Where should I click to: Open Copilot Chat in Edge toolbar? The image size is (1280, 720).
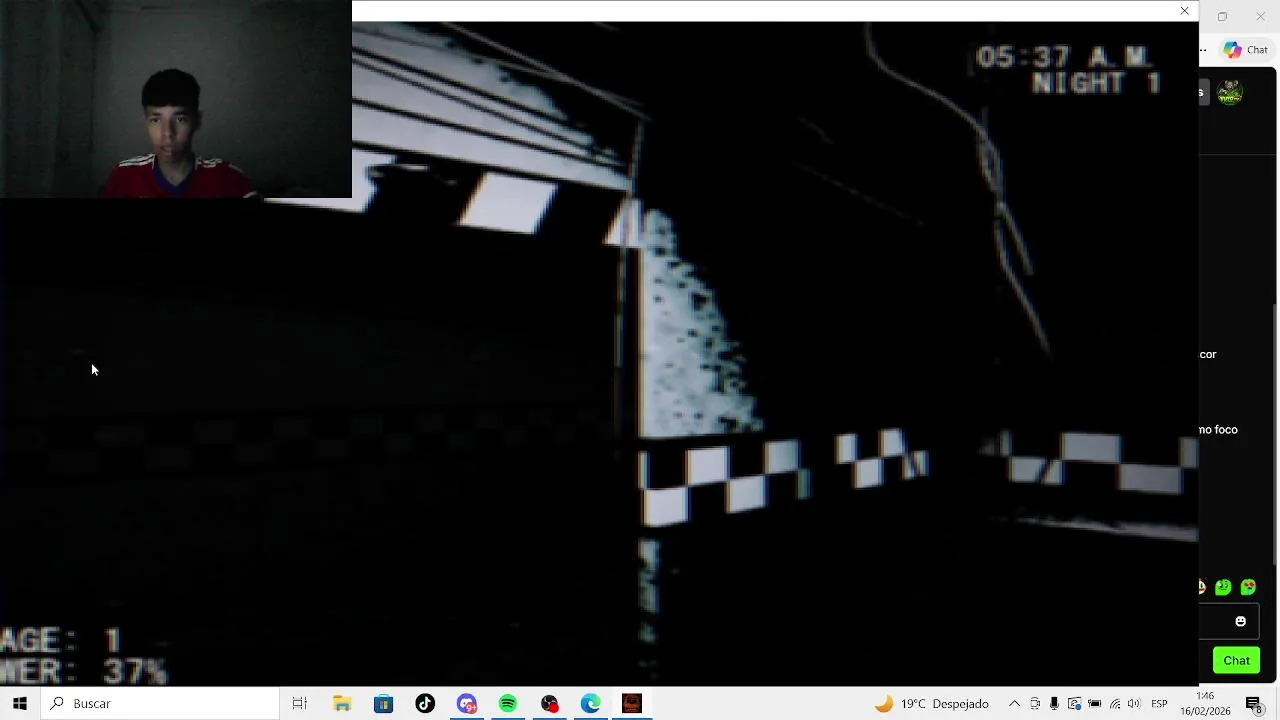pyautogui.click(x=1246, y=49)
